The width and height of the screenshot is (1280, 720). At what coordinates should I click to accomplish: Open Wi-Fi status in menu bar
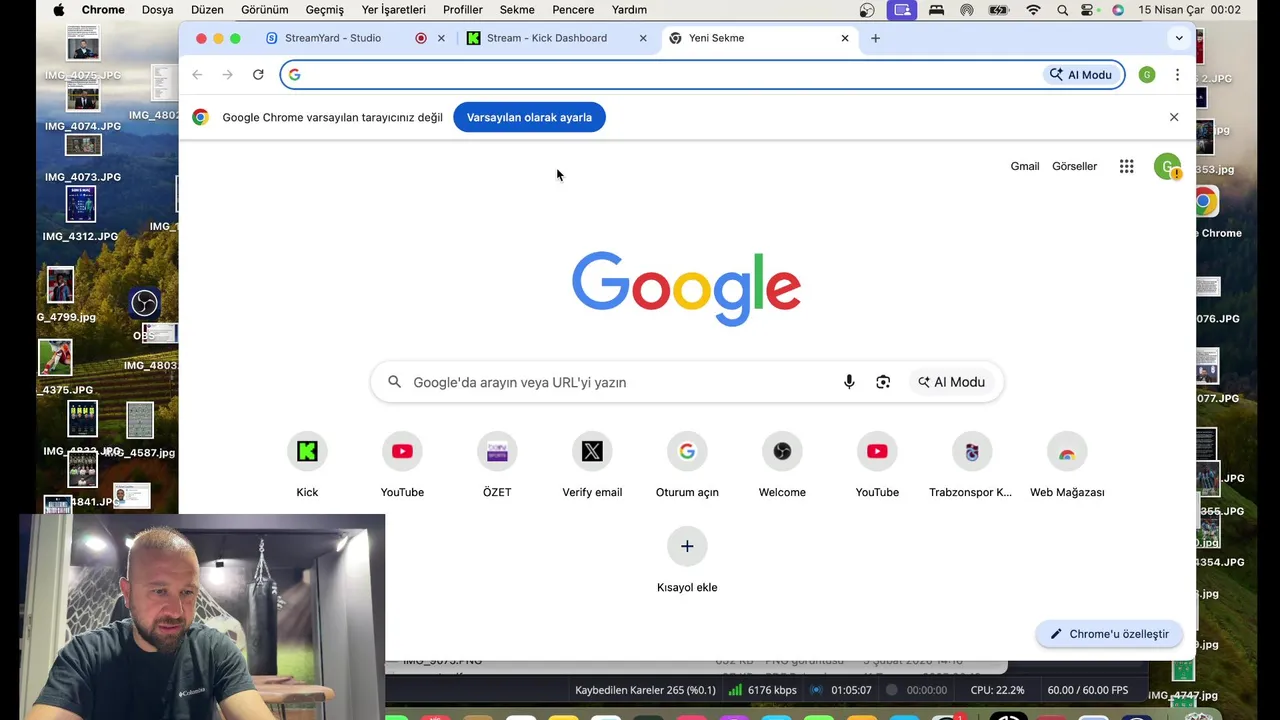1033,10
